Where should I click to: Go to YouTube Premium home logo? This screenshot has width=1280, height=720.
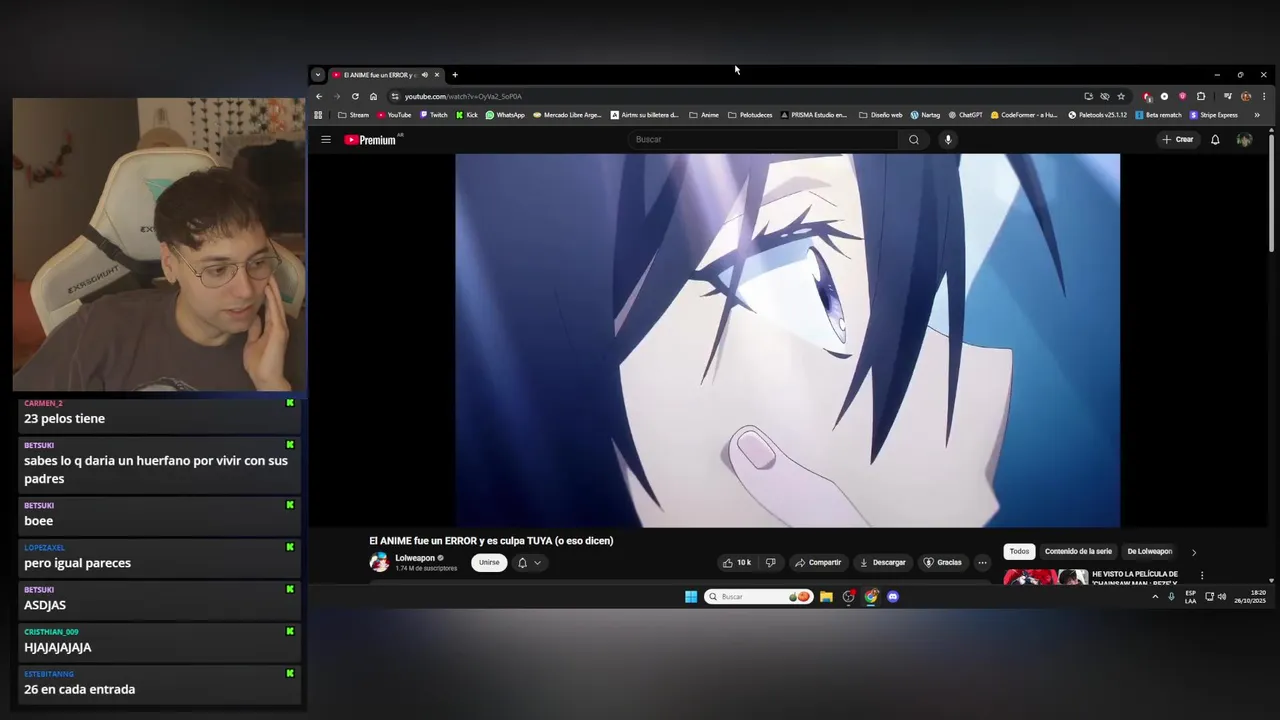371,140
